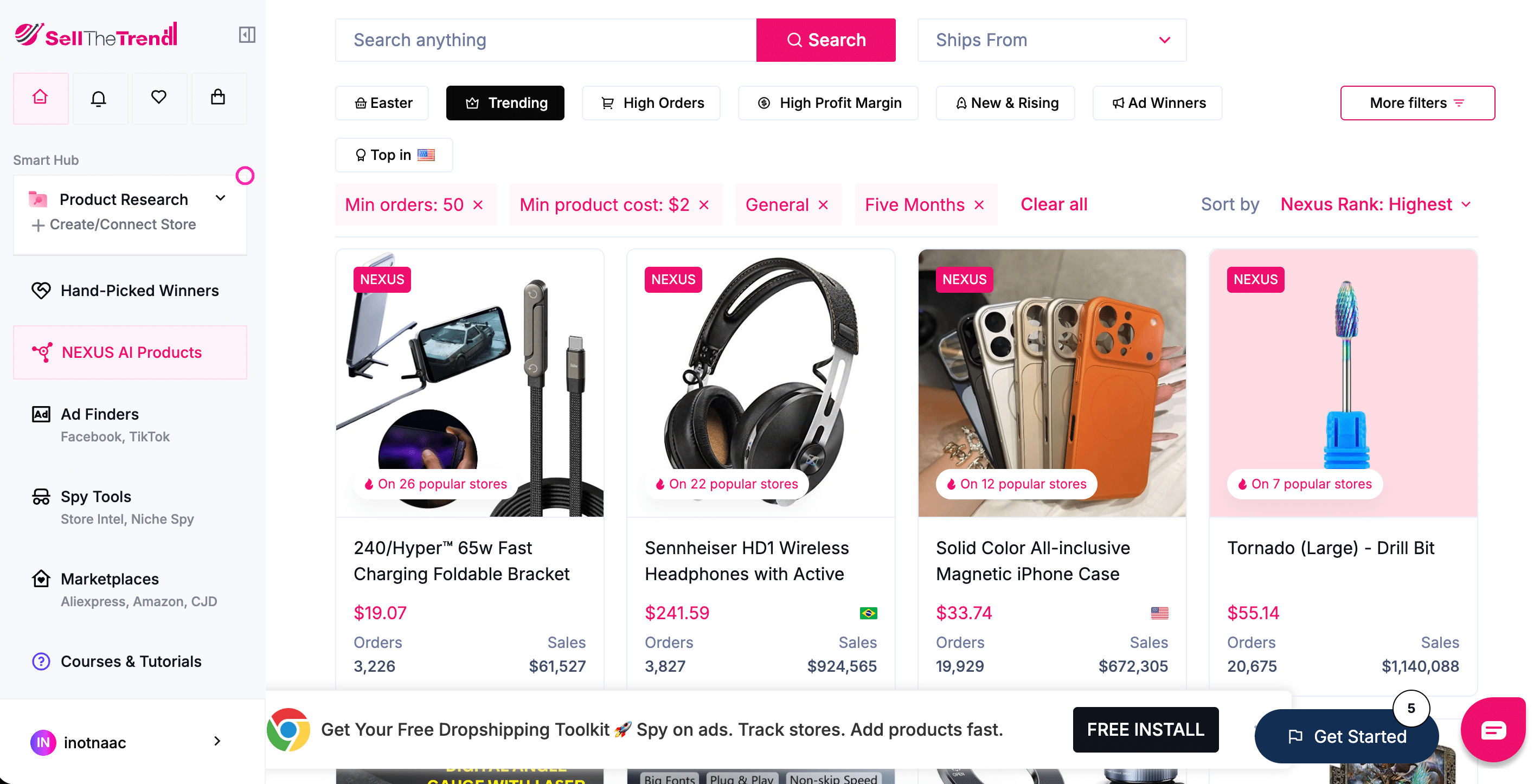The image size is (1540, 784).
Task: Expand the Product Research section
Action: click(221, 198)
